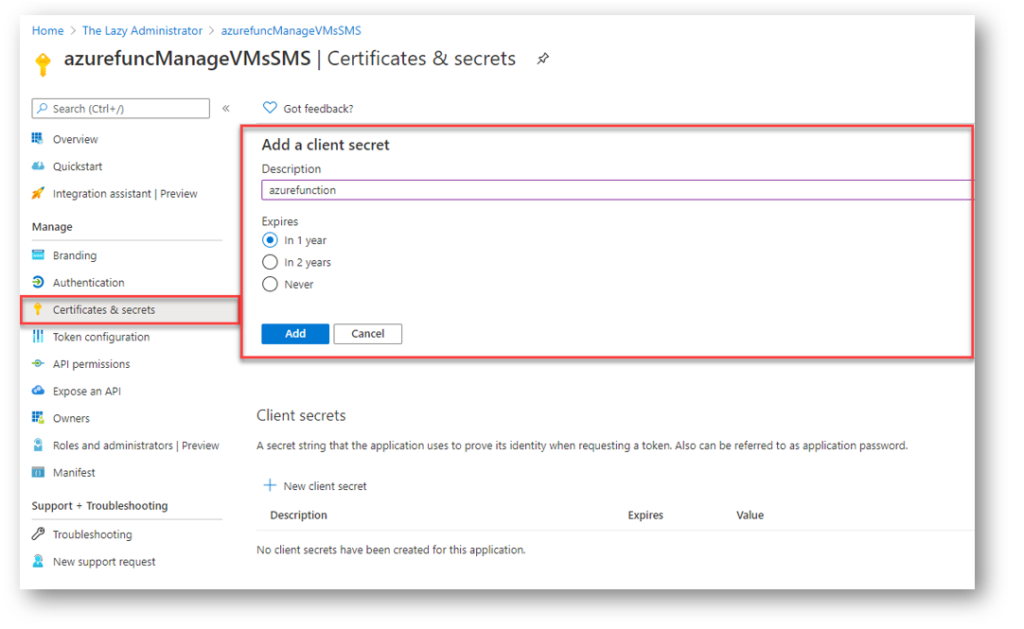The width and height of the screenshot is (1024, 629).
Task: Click the Integration assistant rocket icon
Action: [38, 193]
